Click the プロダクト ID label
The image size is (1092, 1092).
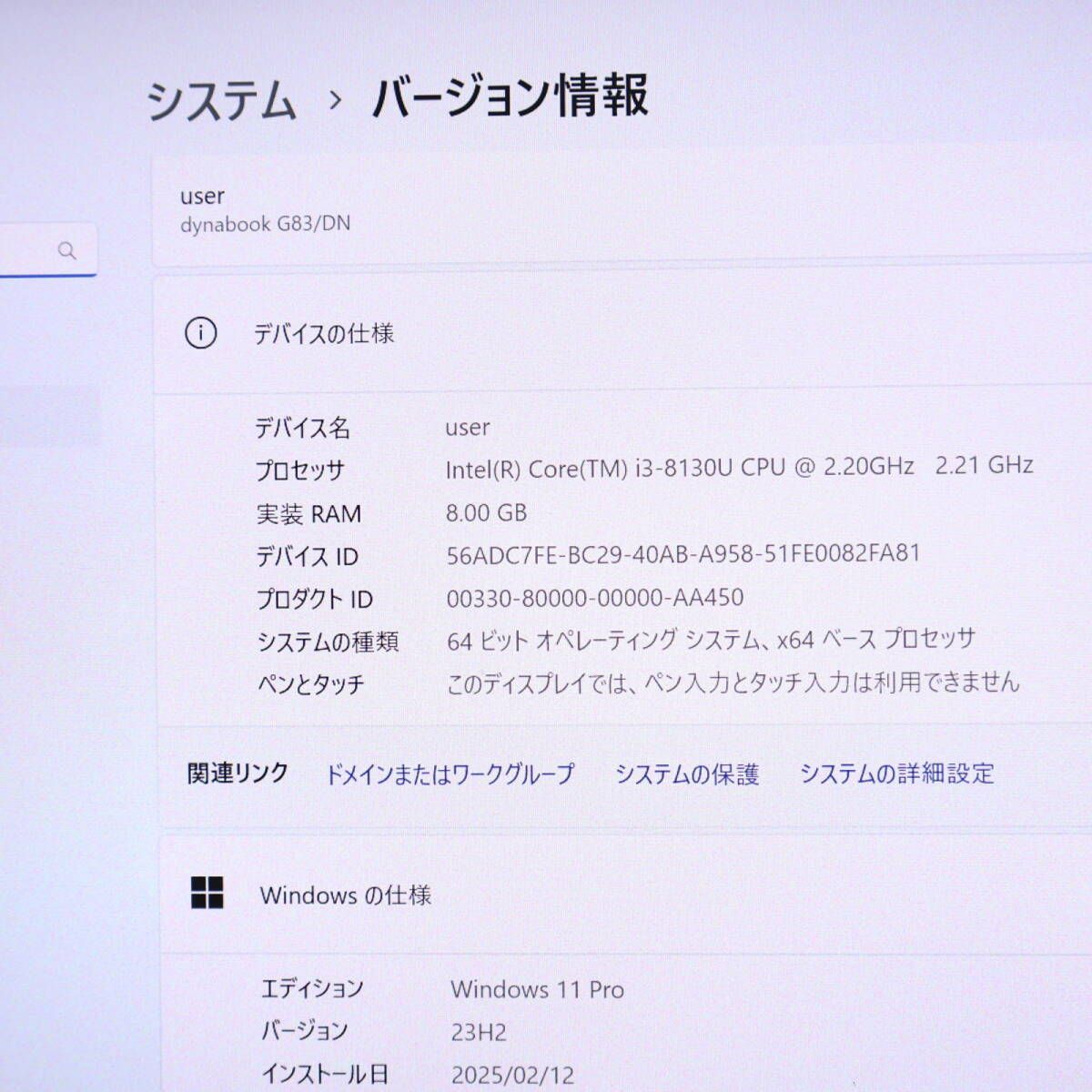315,599
